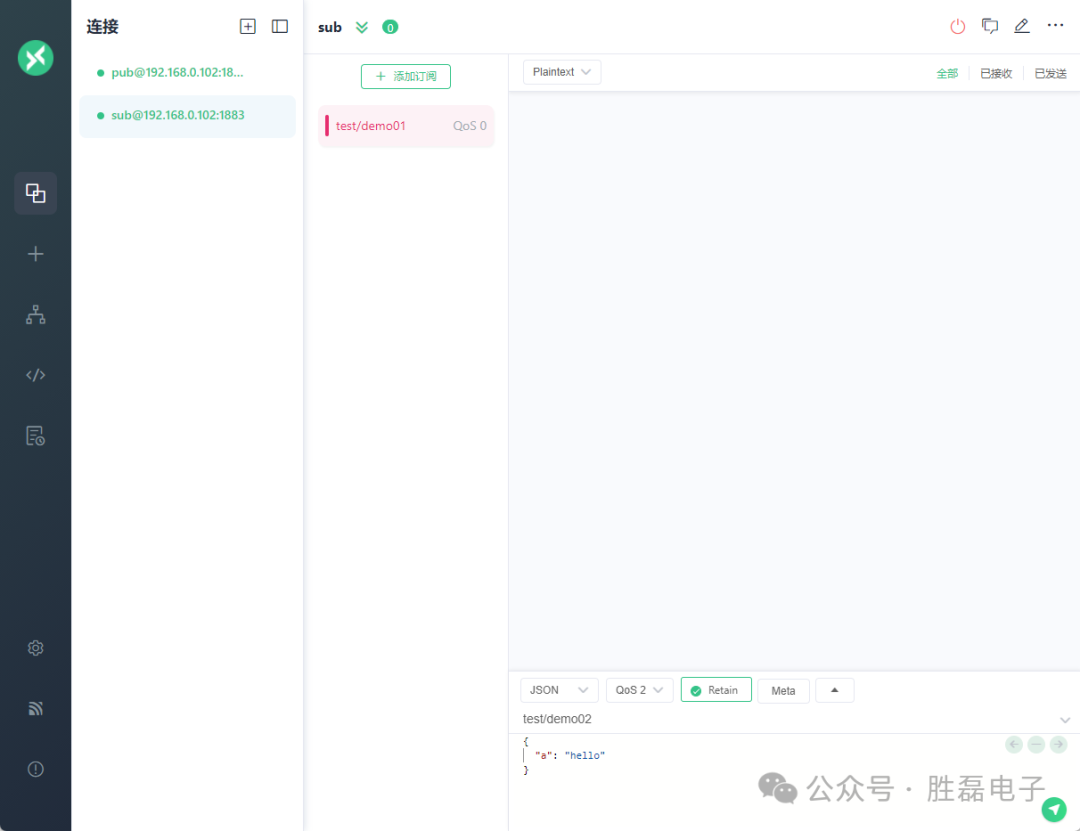
Task: Click the 连接 heading text
Action: pos(102,27)
